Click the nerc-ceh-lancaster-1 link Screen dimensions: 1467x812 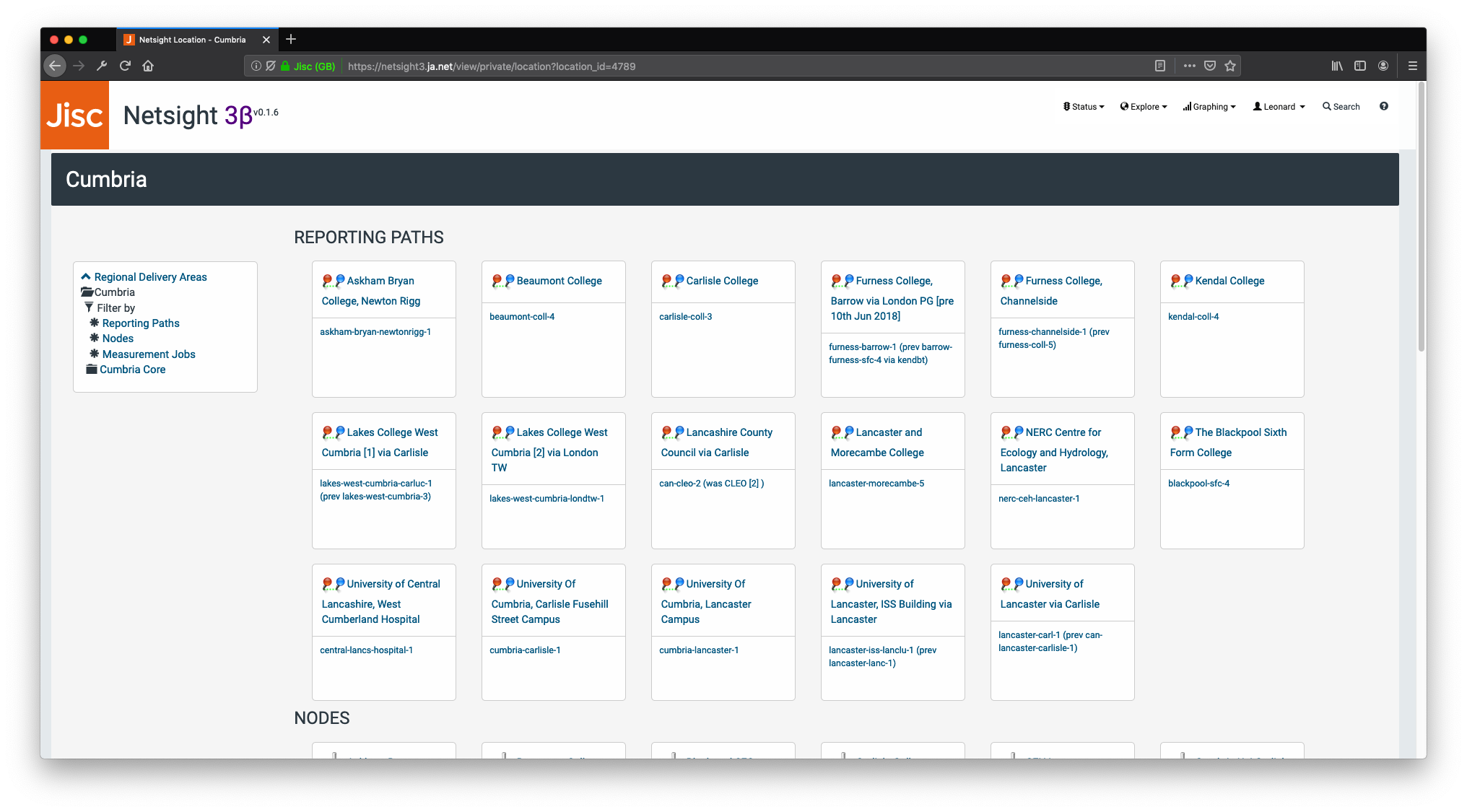coord(1039,499)
